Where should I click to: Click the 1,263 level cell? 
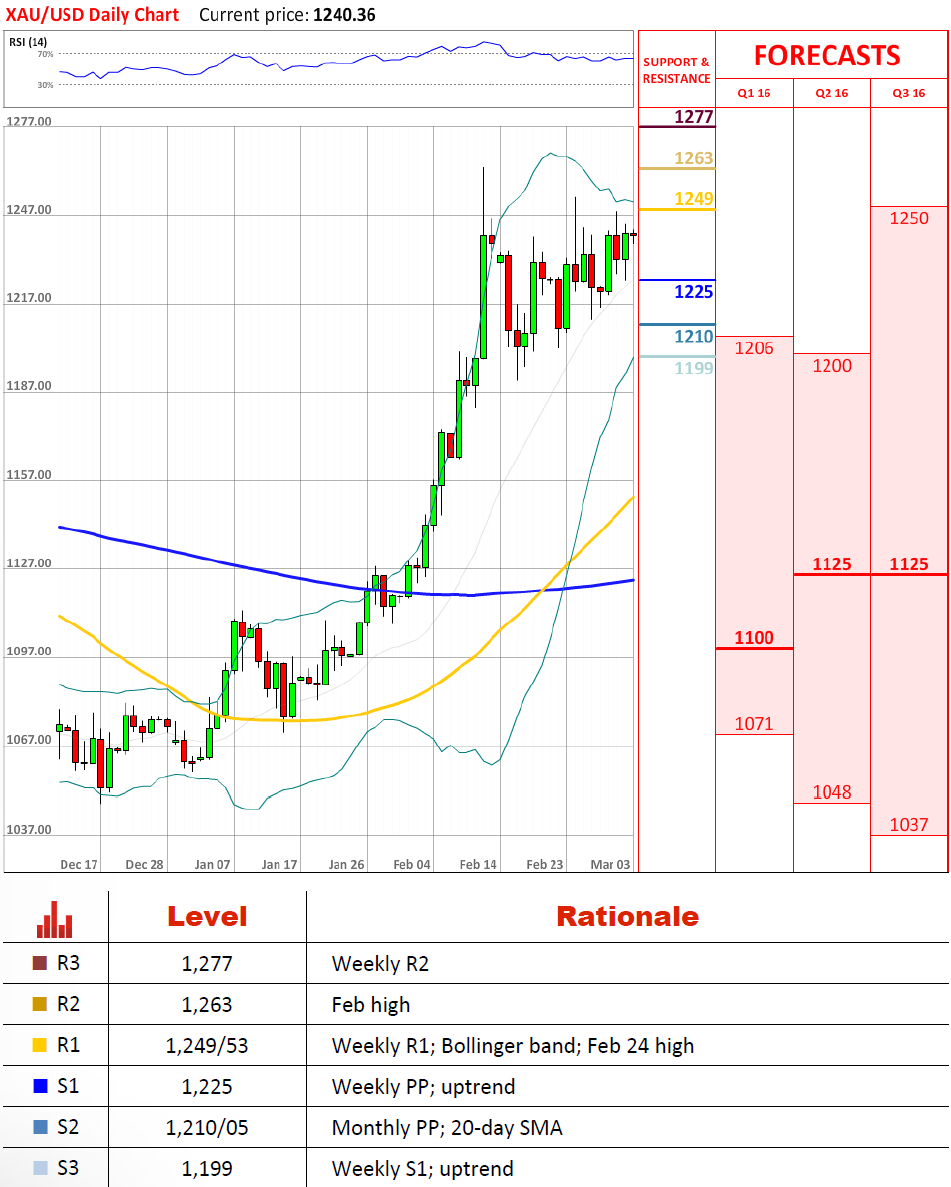(x=207, y=1005)
